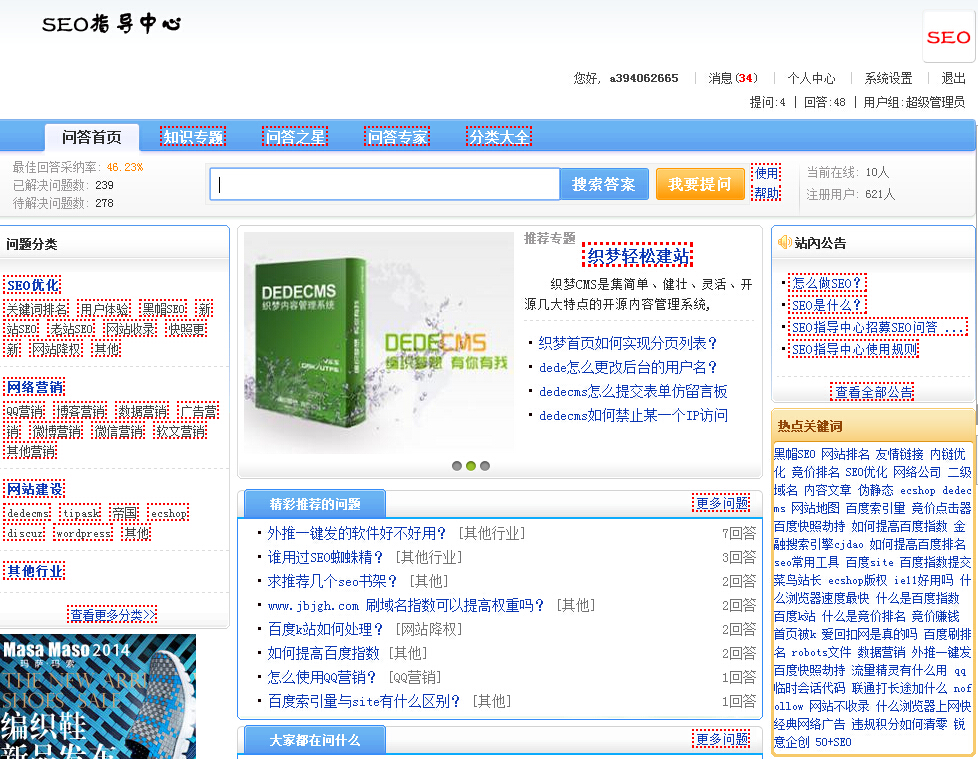Open discuz subcategory link
Image resolution: width=978 pixels, height=759 pixels.
tap(25, 533)
